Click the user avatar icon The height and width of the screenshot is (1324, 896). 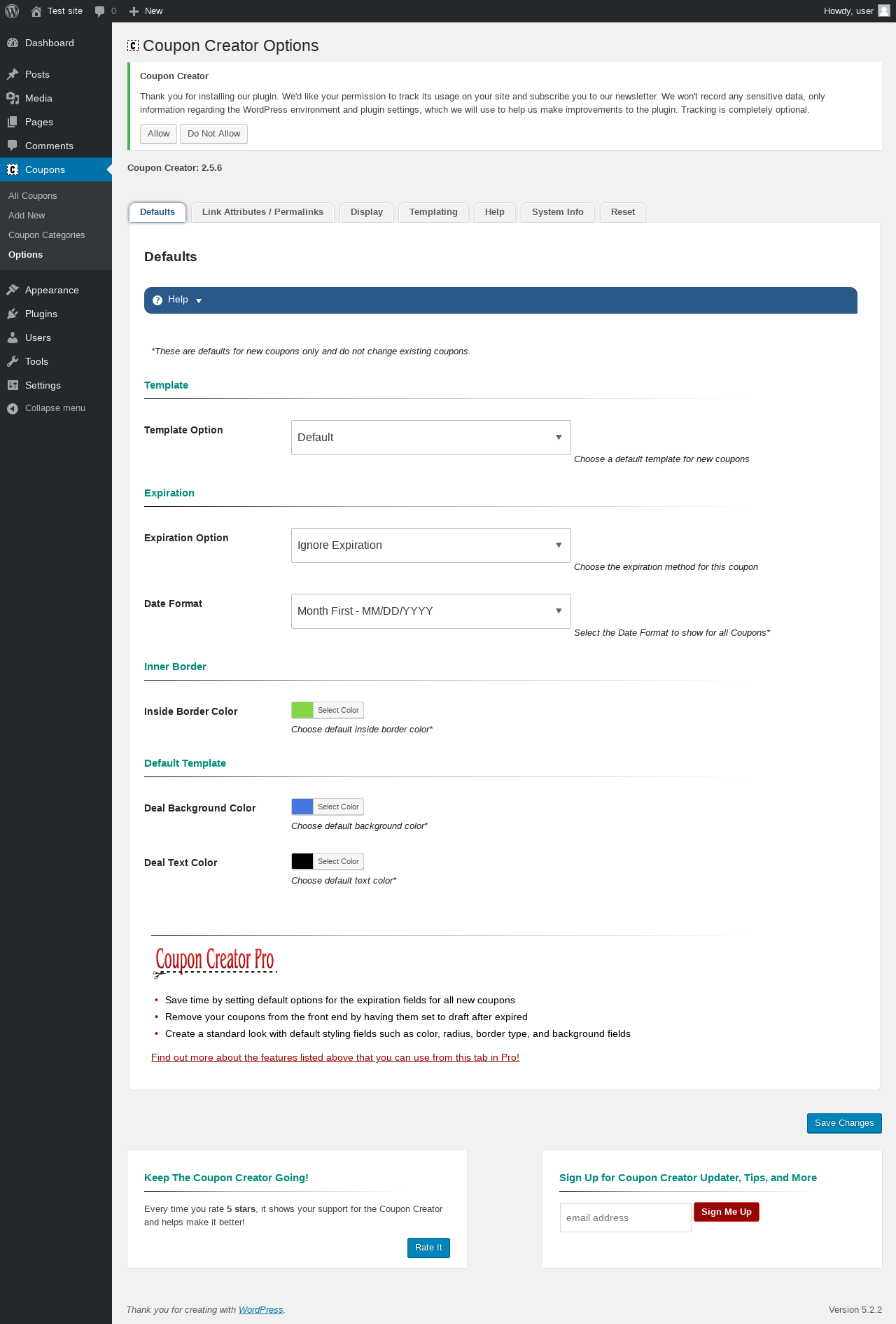[x=884, y=11]
